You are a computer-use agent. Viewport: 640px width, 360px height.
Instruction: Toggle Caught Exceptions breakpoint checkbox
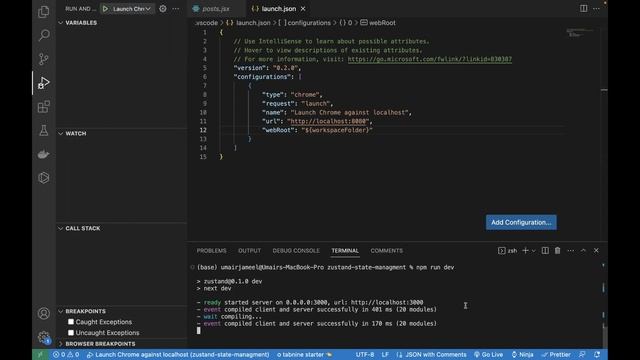tap(71, 322)
